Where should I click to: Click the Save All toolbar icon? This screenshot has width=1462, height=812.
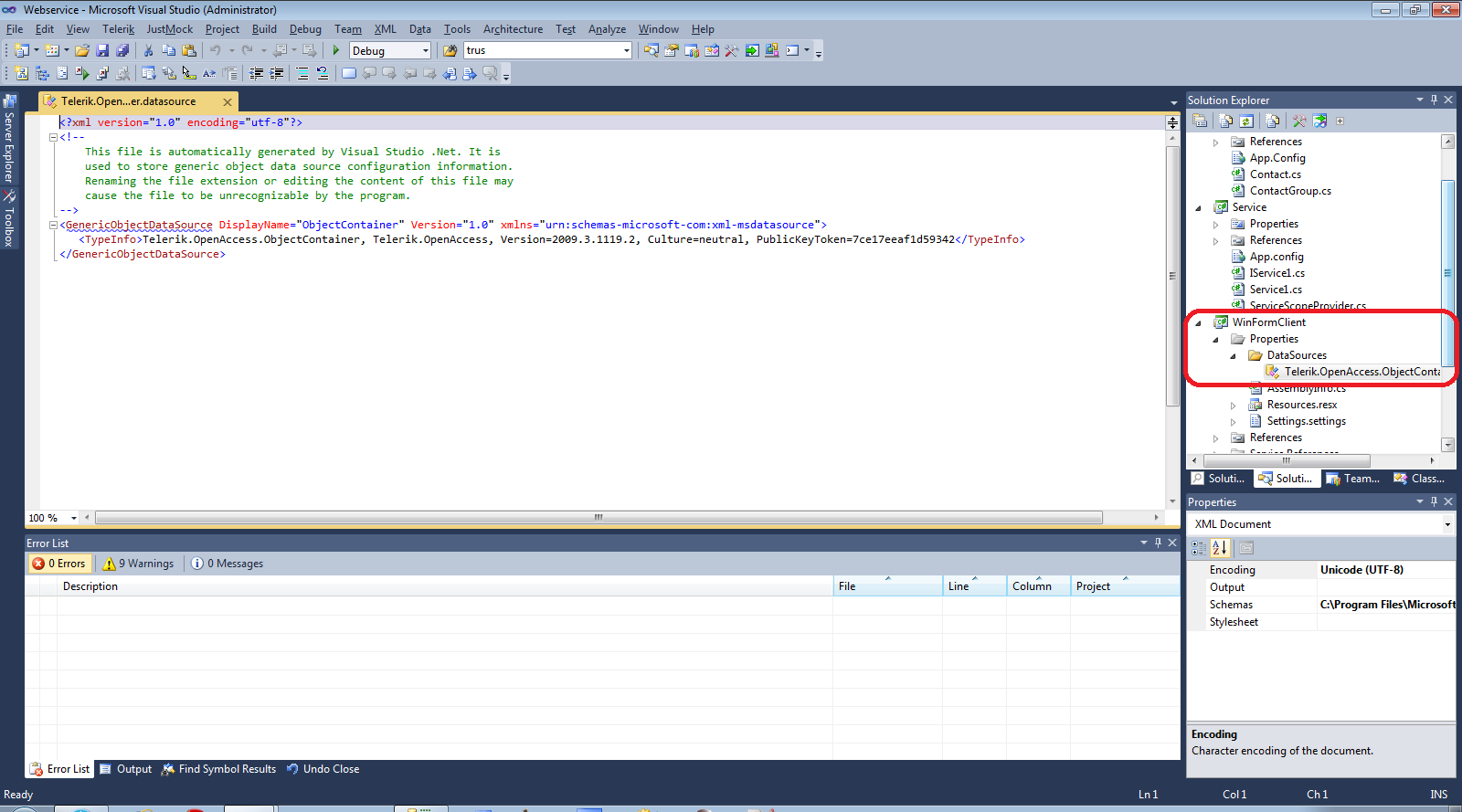point(122,50)
